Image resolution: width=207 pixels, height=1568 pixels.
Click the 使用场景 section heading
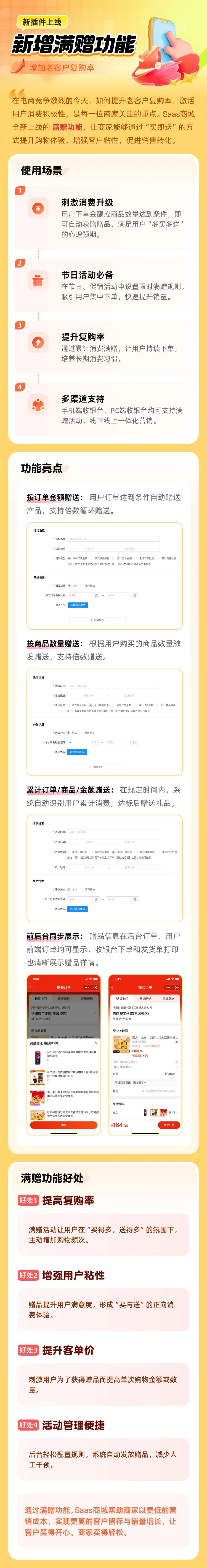point(41,171)
